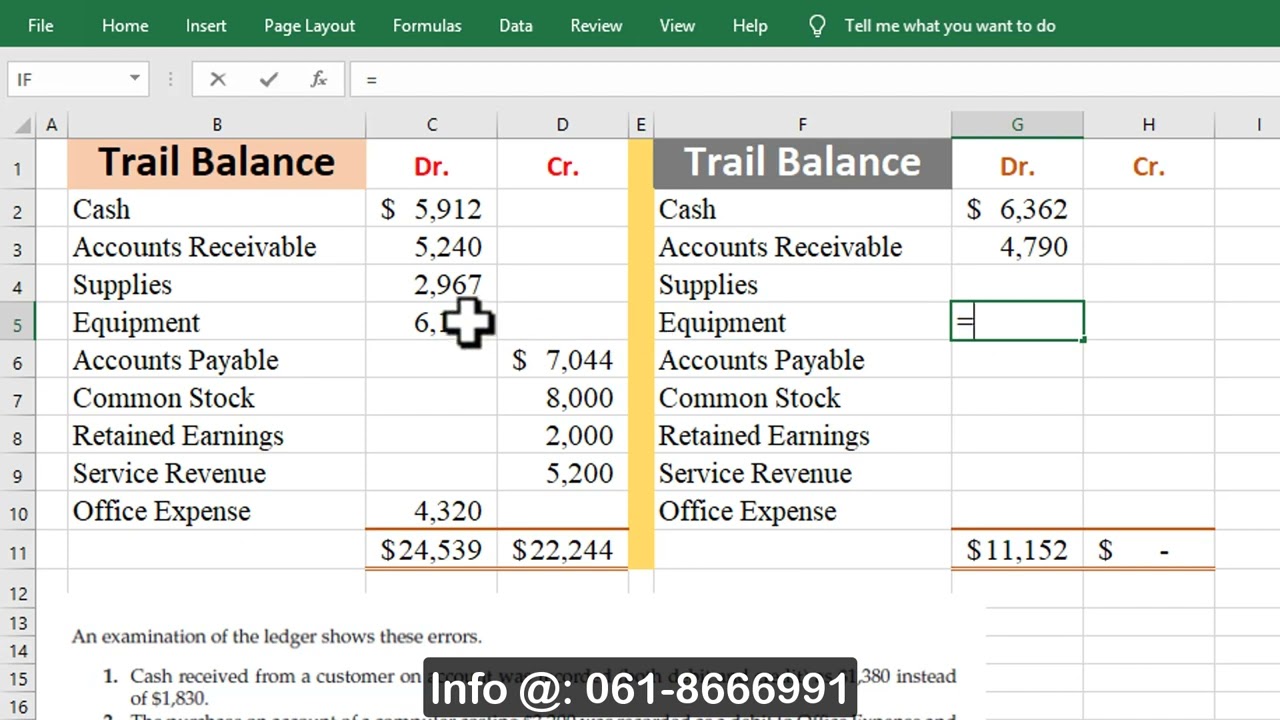This screenshot has width=1280, height=720.
Task: Select the Common Stock value 8,000
Action: coord(562,398)
